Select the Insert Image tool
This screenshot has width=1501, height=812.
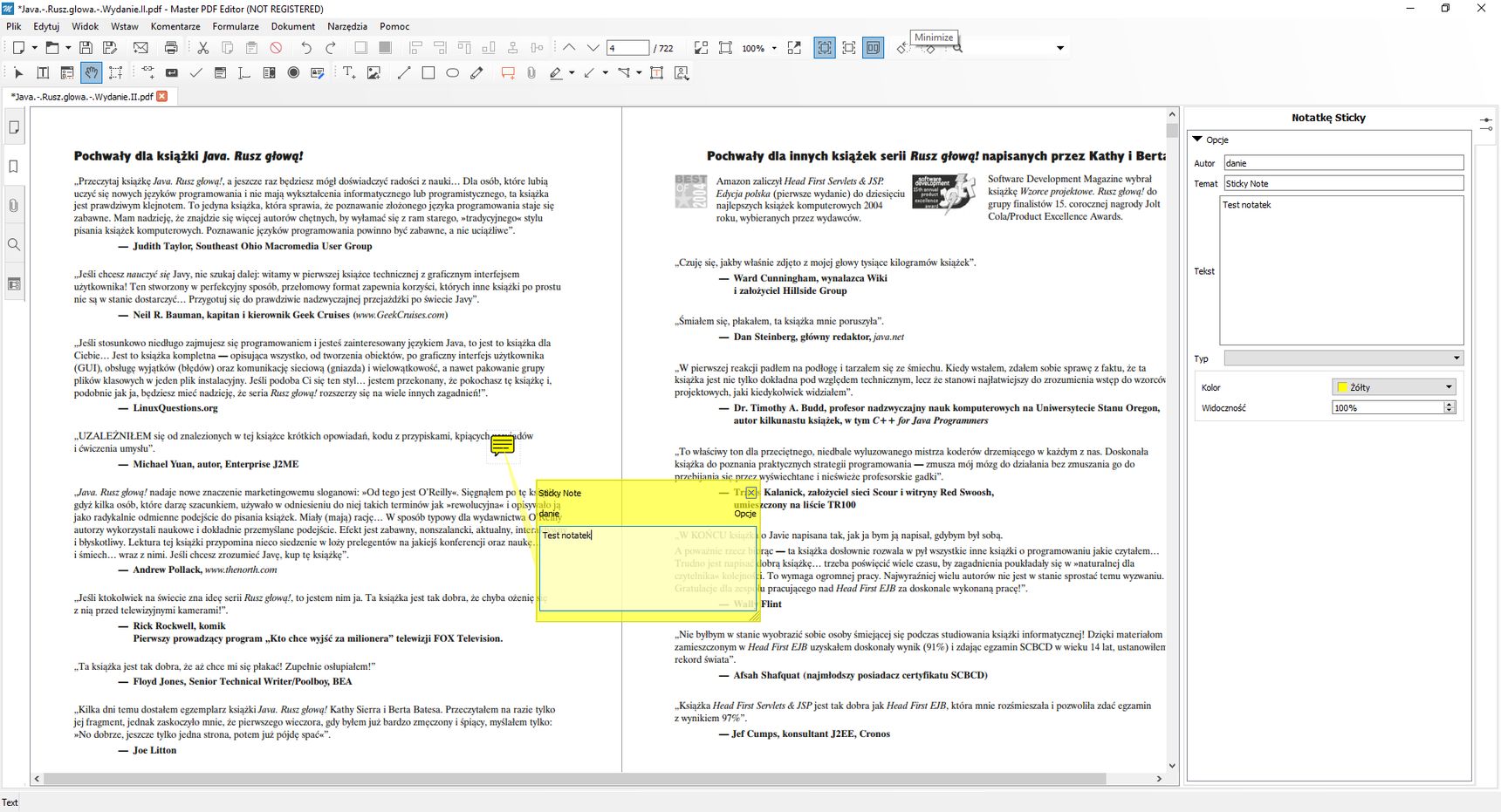(374, 73)
